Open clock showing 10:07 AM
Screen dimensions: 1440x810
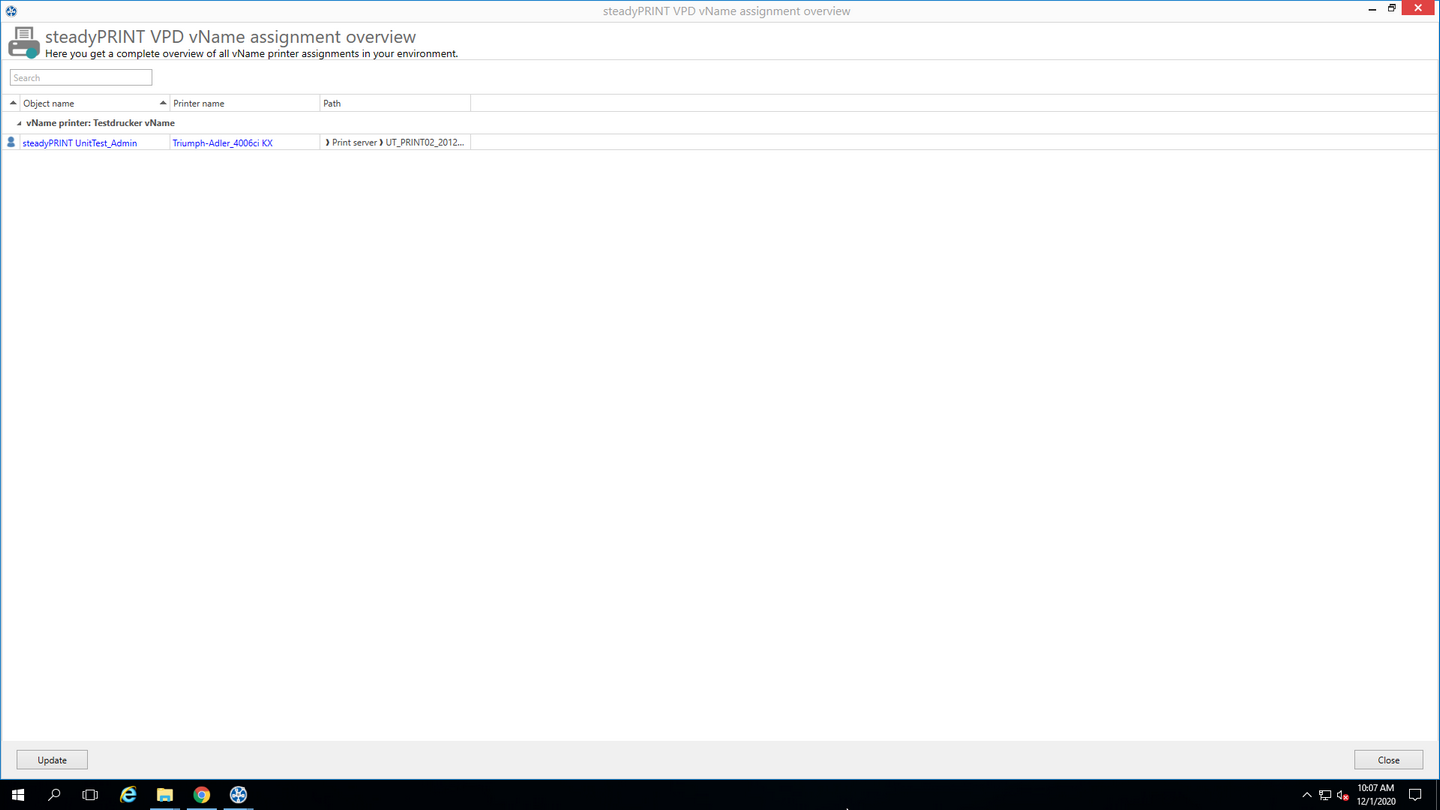pos(1376,795)
